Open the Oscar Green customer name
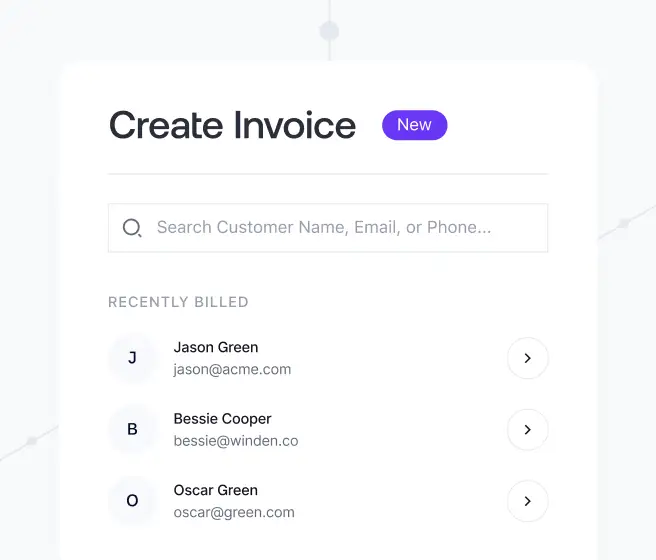 (216, 490)
